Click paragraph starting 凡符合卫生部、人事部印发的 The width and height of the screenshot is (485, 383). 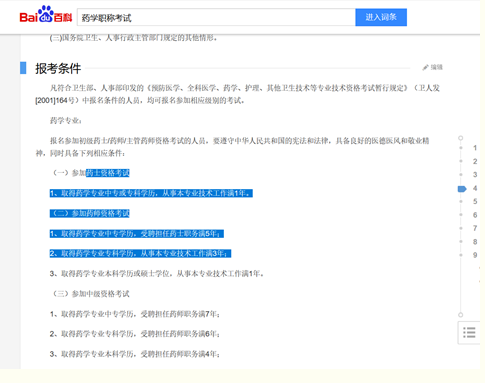[x=237, y=94]
